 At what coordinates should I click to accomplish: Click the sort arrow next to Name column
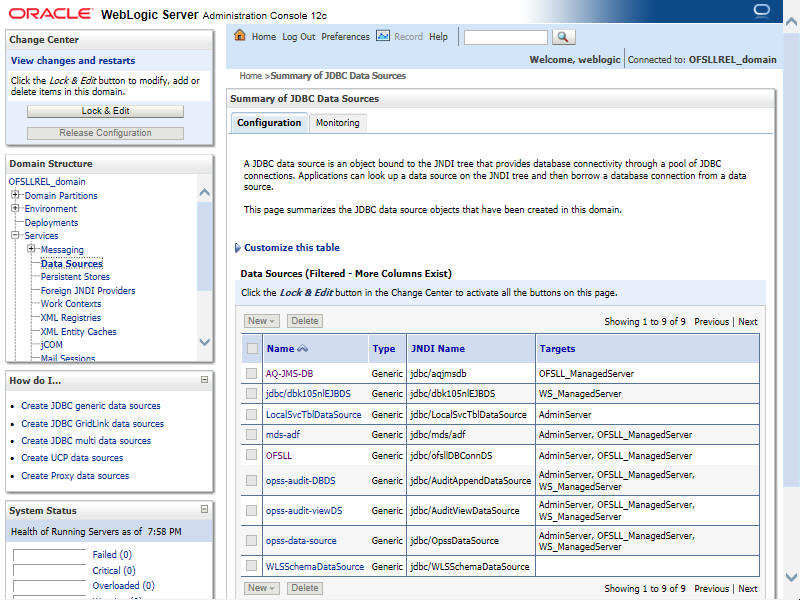point(303,348)
